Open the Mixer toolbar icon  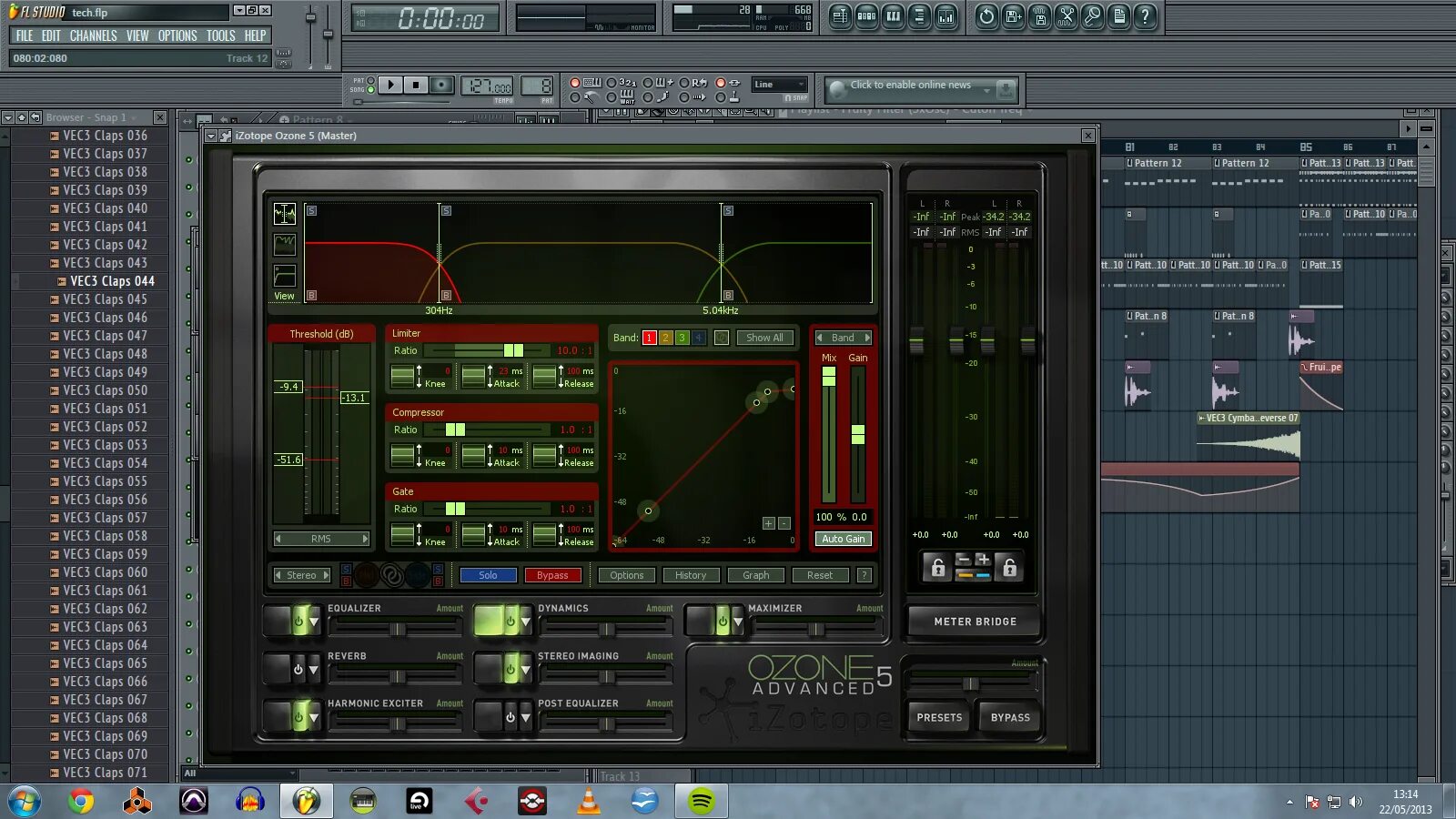[x=945, y=16]
